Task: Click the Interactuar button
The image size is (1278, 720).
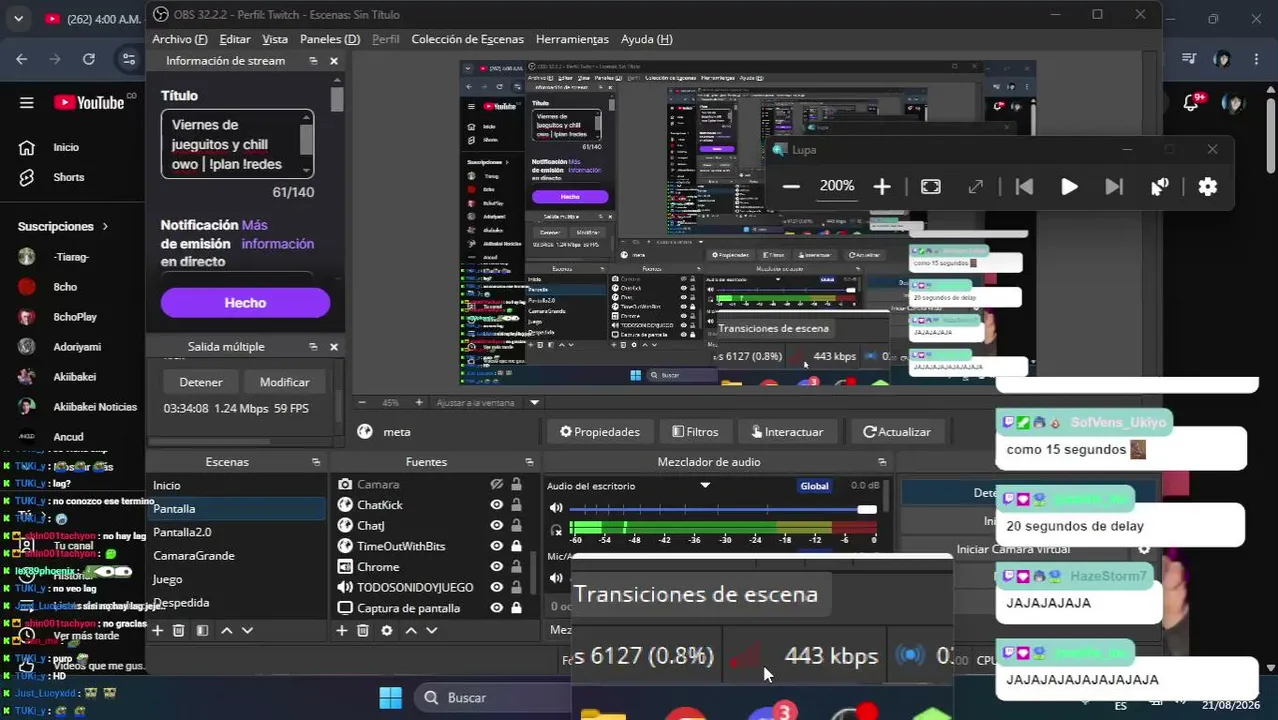Action: tap(787, 432)
